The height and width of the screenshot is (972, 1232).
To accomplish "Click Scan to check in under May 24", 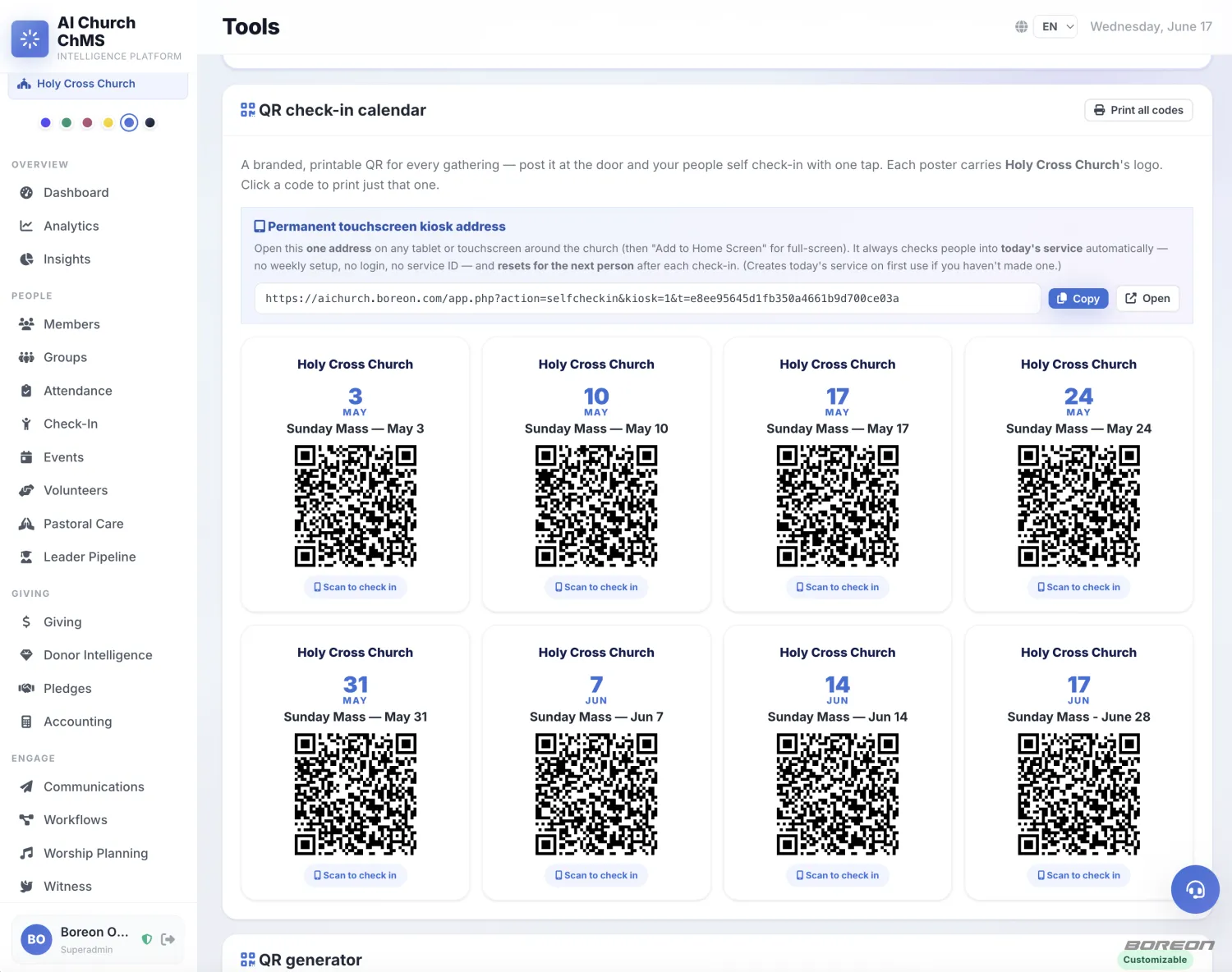I will pyautogui.click(x=1079, y=587).
